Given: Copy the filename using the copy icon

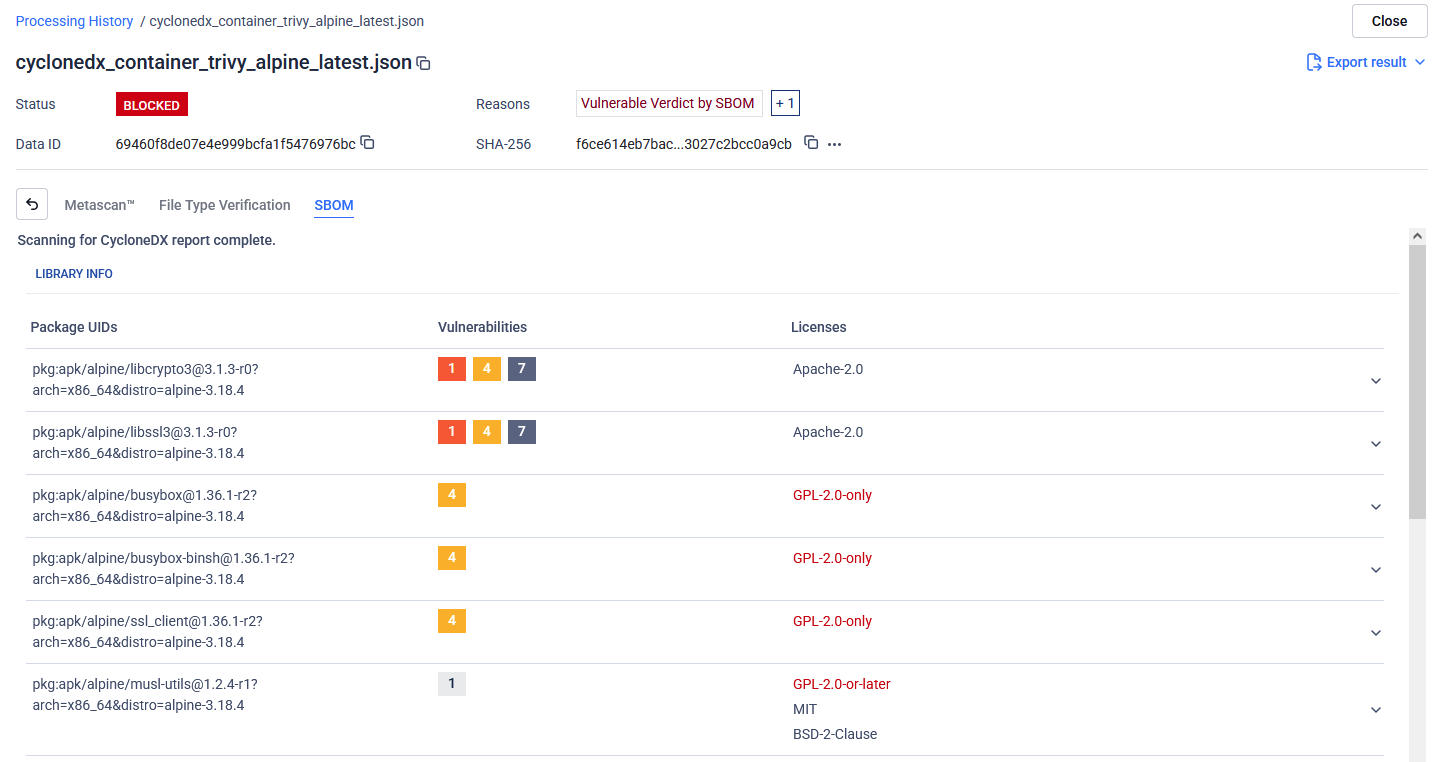Looking at the screenshot, I should coord(423,63).
